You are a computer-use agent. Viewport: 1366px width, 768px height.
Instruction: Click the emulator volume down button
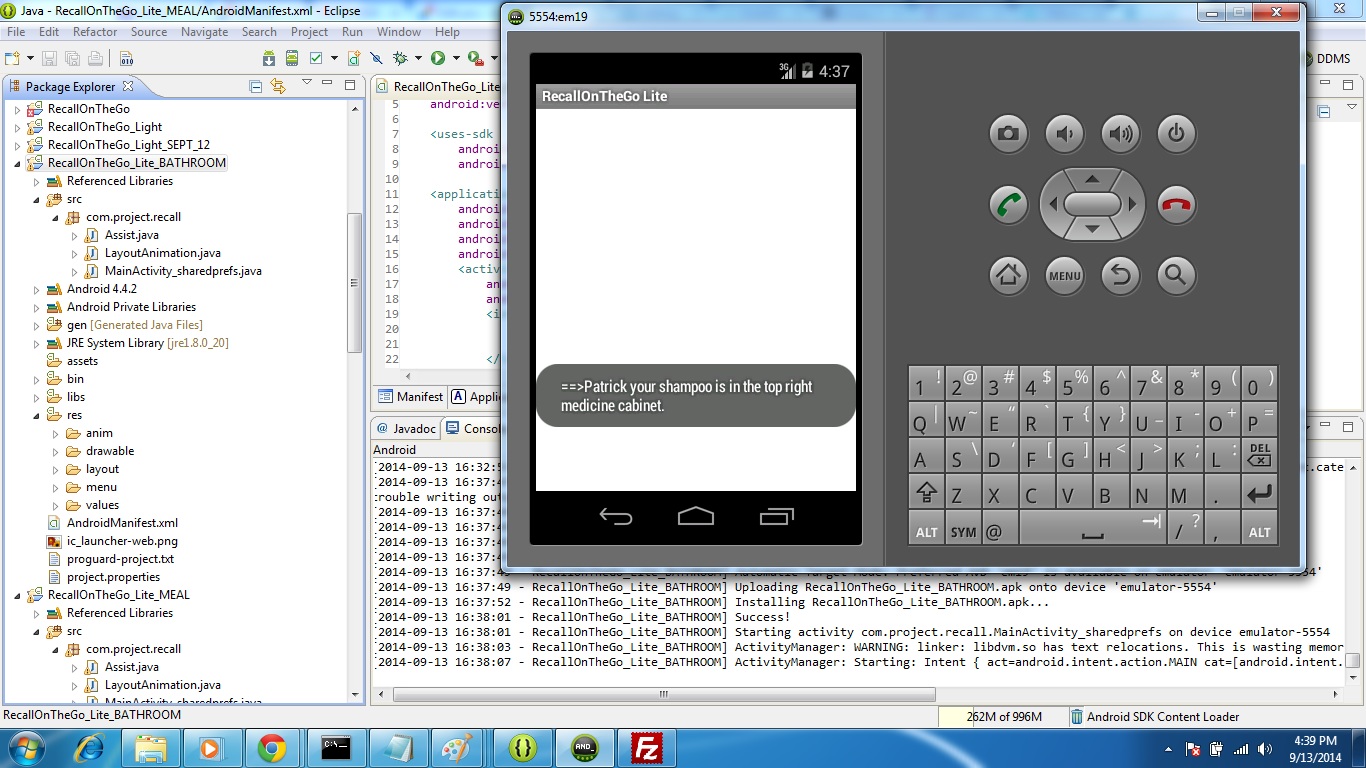coord(1064,134)
